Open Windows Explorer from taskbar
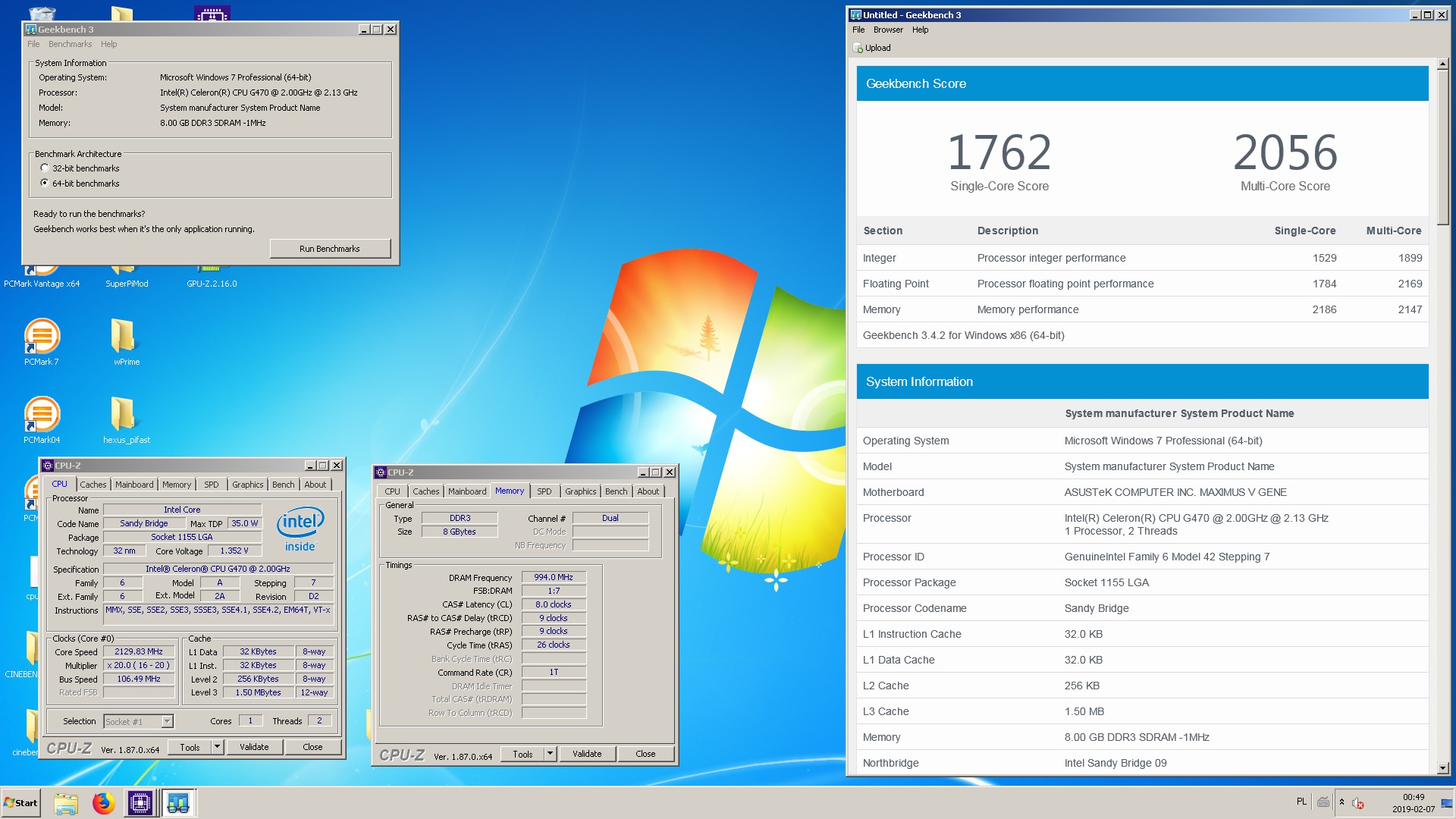This screenshot has width=1456, height=819. click(x=66, y=803)
